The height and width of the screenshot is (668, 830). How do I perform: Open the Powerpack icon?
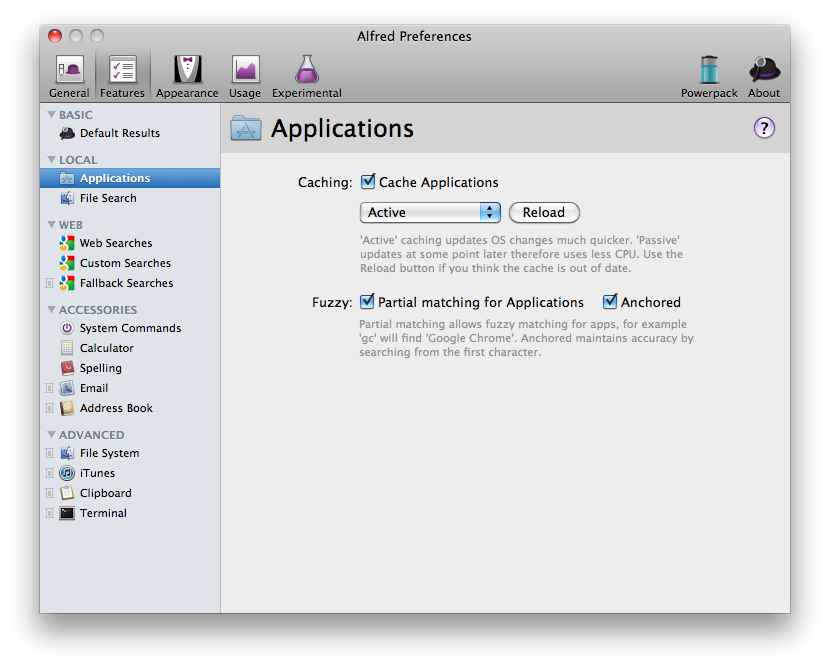pyautogui.click(x=709, y=70)
